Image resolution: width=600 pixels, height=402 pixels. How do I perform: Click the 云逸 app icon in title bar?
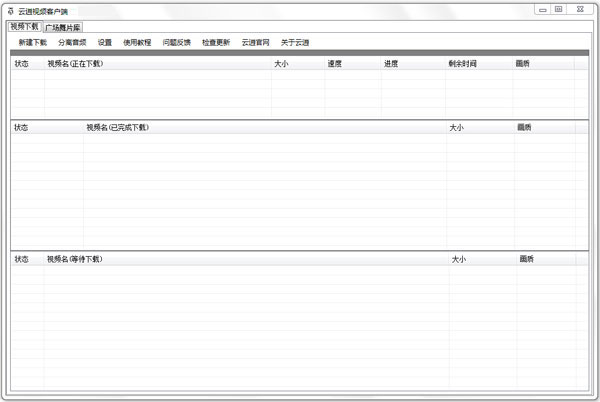tap(10, 10)
